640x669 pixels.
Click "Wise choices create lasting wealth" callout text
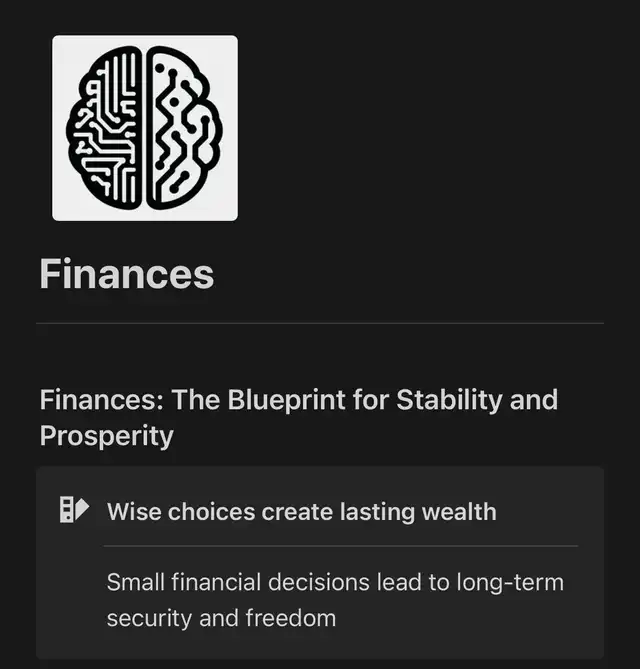[x=302, y=512]
